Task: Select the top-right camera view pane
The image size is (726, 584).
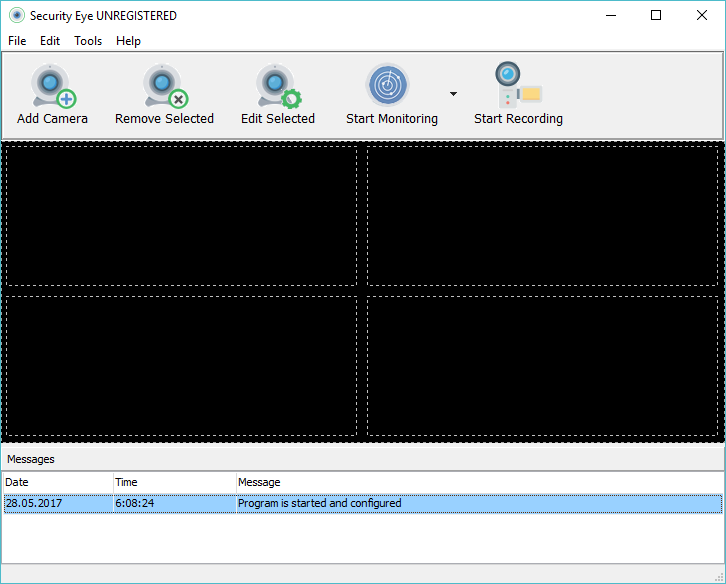Action: 543,215
